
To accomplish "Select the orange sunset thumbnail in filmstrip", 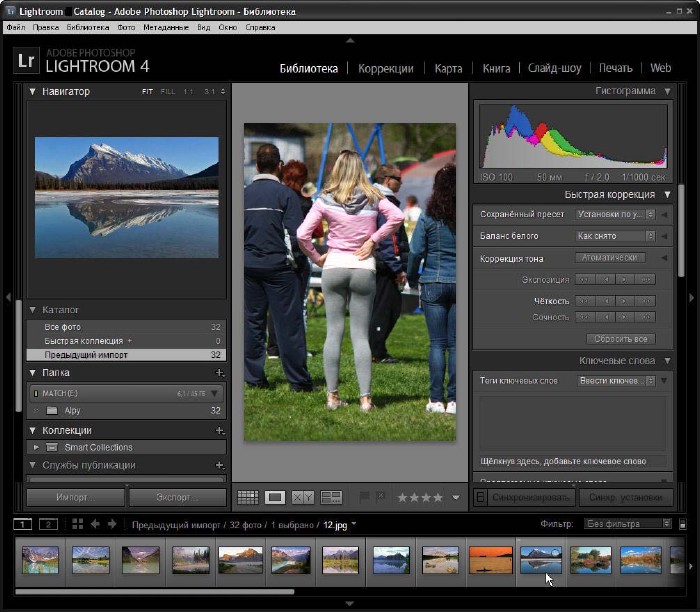I will click(490, 560).
